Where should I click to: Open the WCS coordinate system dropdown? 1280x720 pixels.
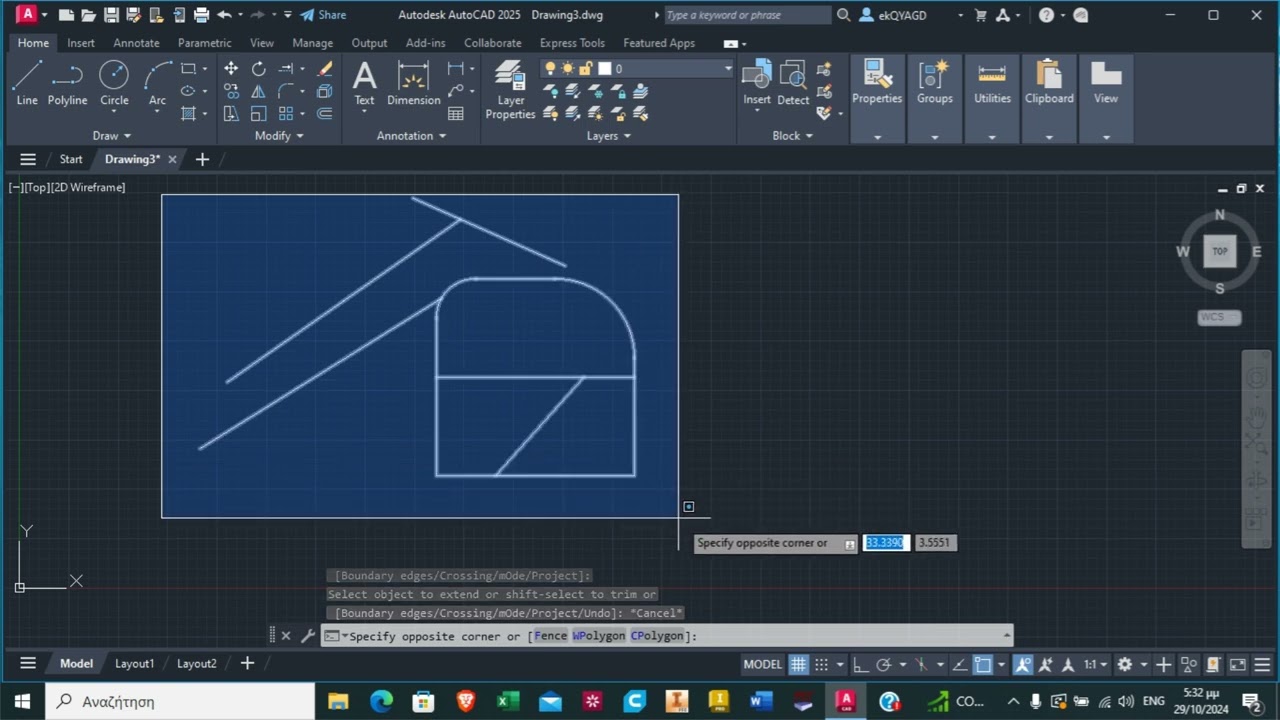point(1220,317)
